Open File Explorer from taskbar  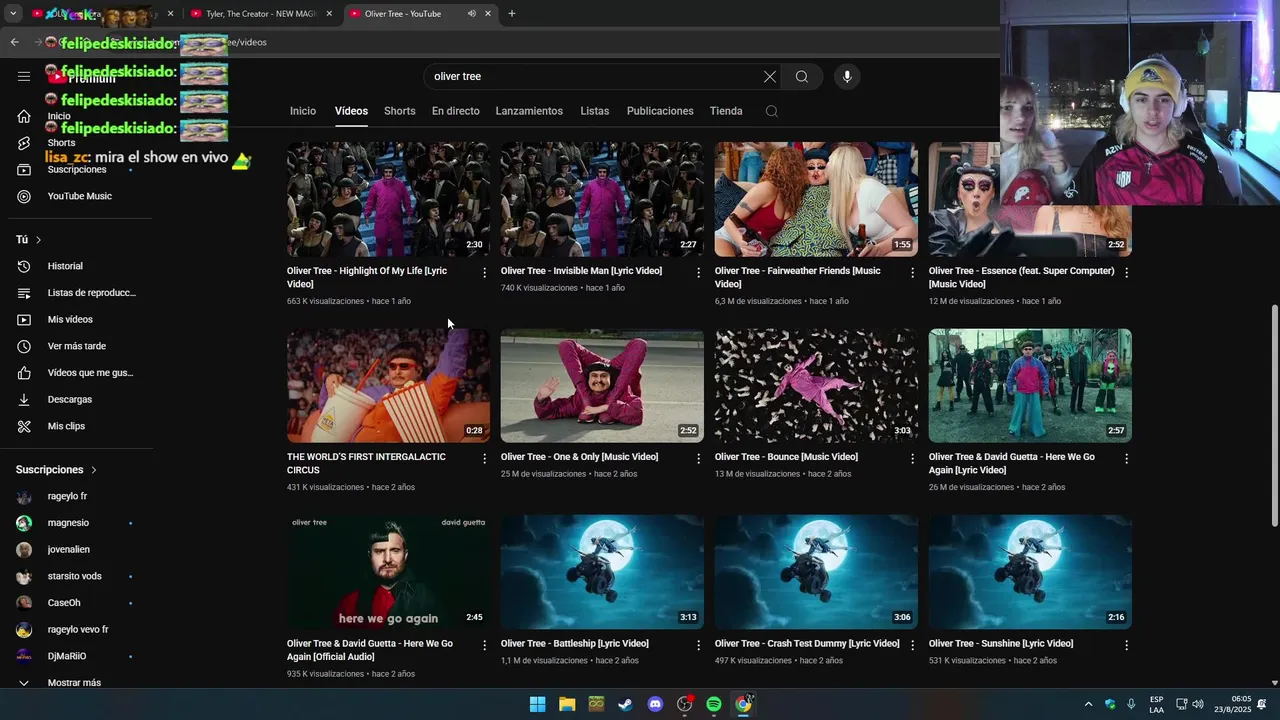point(567,704)
